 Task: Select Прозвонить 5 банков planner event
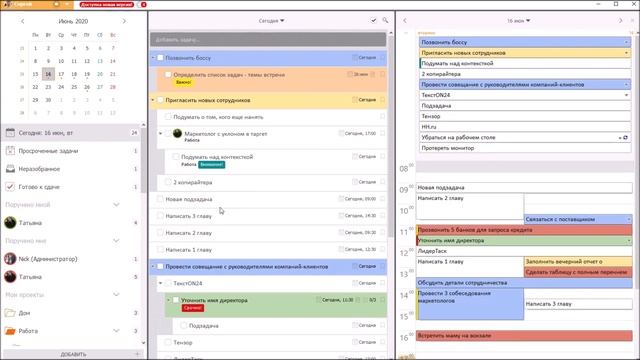[x=524, y=230]
